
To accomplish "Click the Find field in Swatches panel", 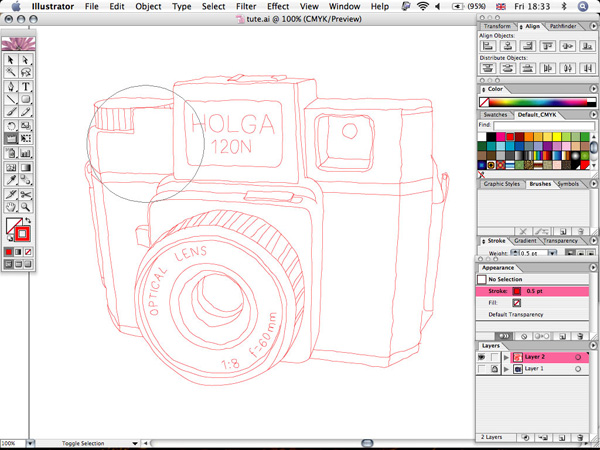I will [544, 126].
